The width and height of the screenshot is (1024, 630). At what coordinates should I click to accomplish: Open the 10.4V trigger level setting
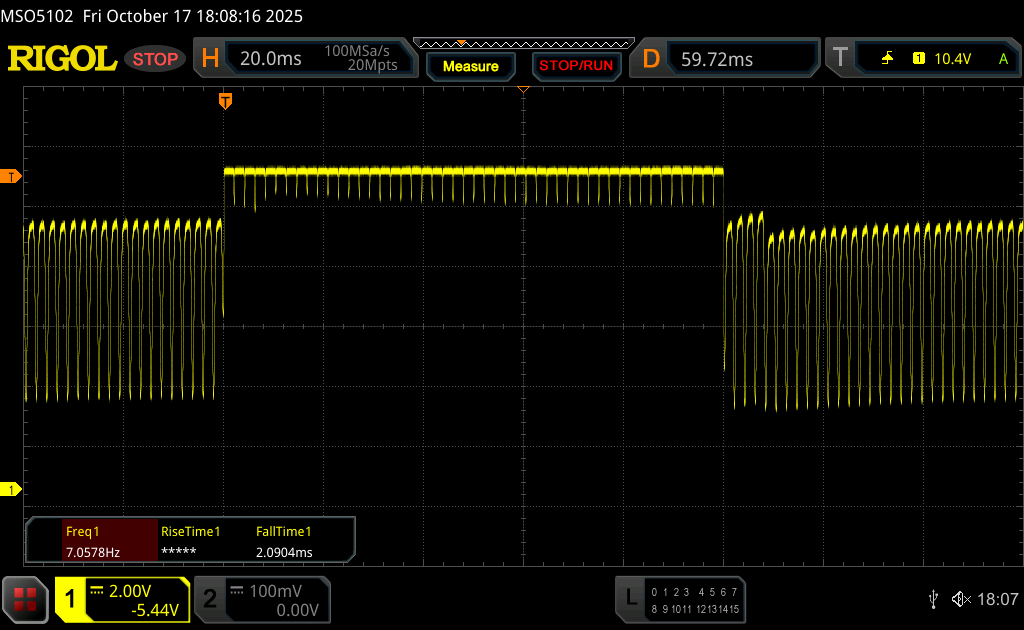952,59
